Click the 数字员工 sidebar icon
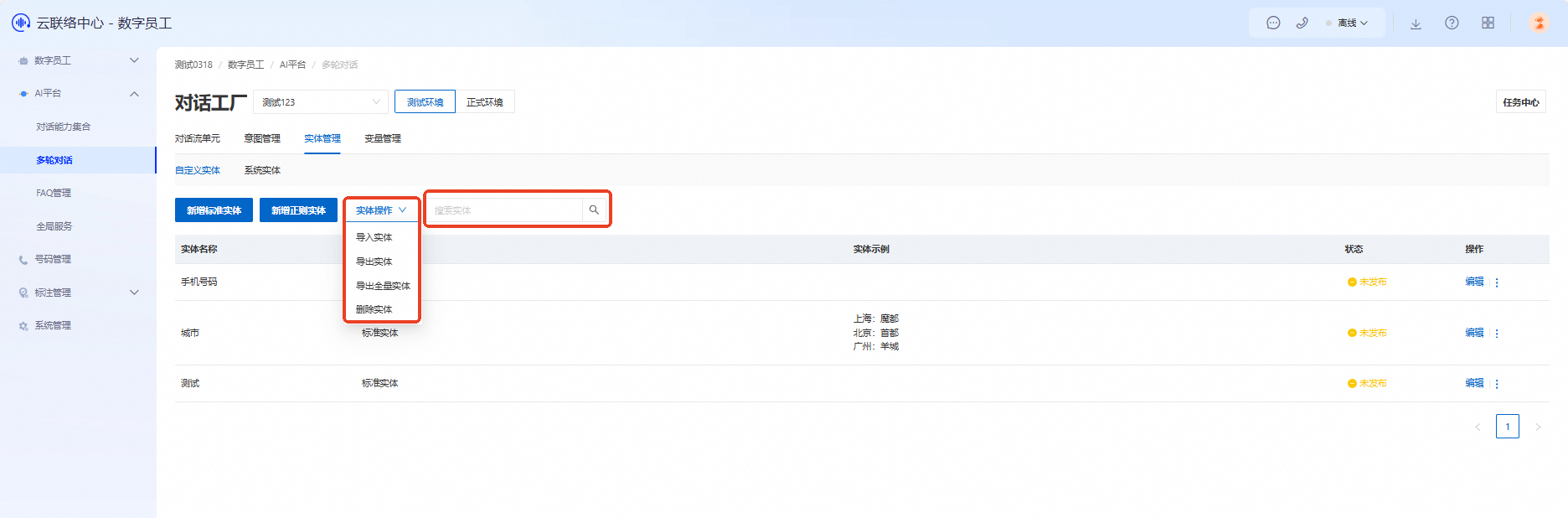The image size is (1568, 518). coord(23,60)
